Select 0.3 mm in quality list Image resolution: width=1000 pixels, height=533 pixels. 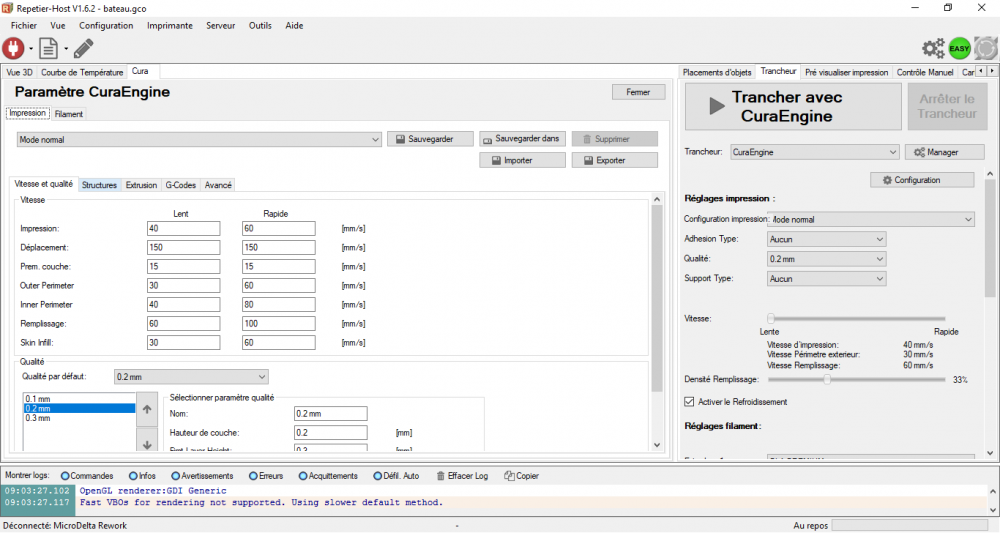click(79, 418)
